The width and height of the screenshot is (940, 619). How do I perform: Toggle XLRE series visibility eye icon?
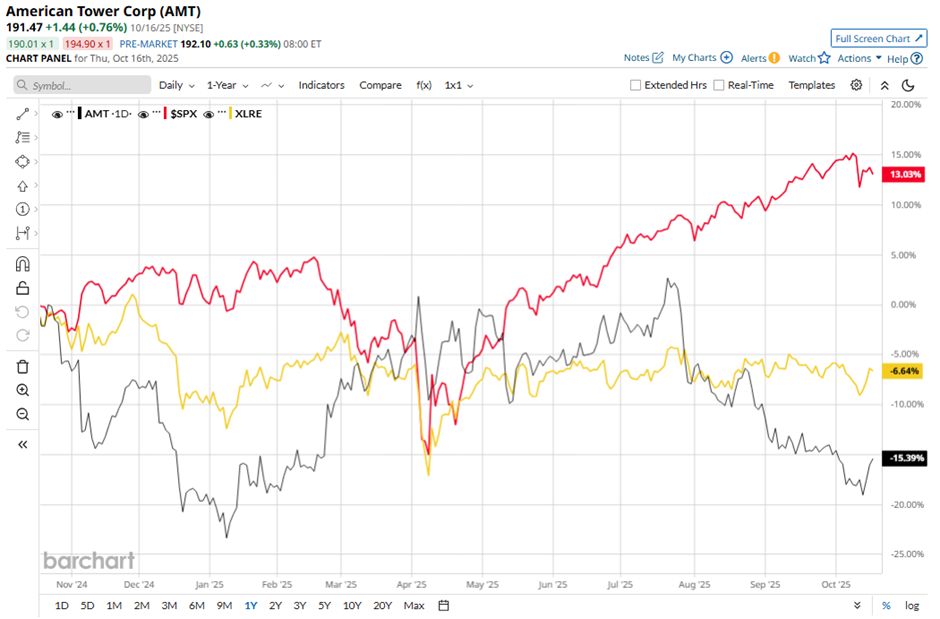point(208,114)
